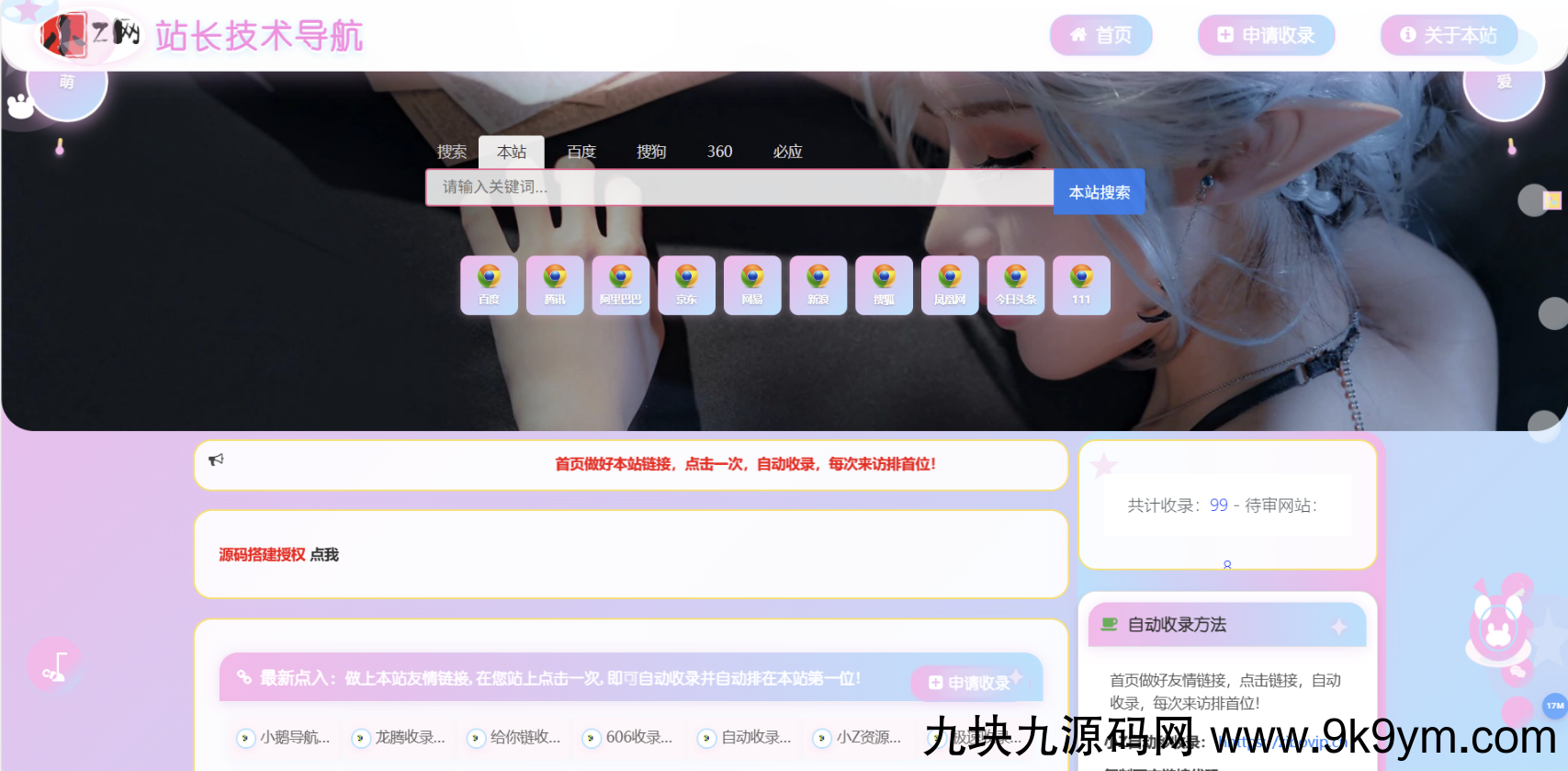Click the 自动收录方法 panel header
The width and height of the screenshot is (1568, 771).
(1227, 625)
